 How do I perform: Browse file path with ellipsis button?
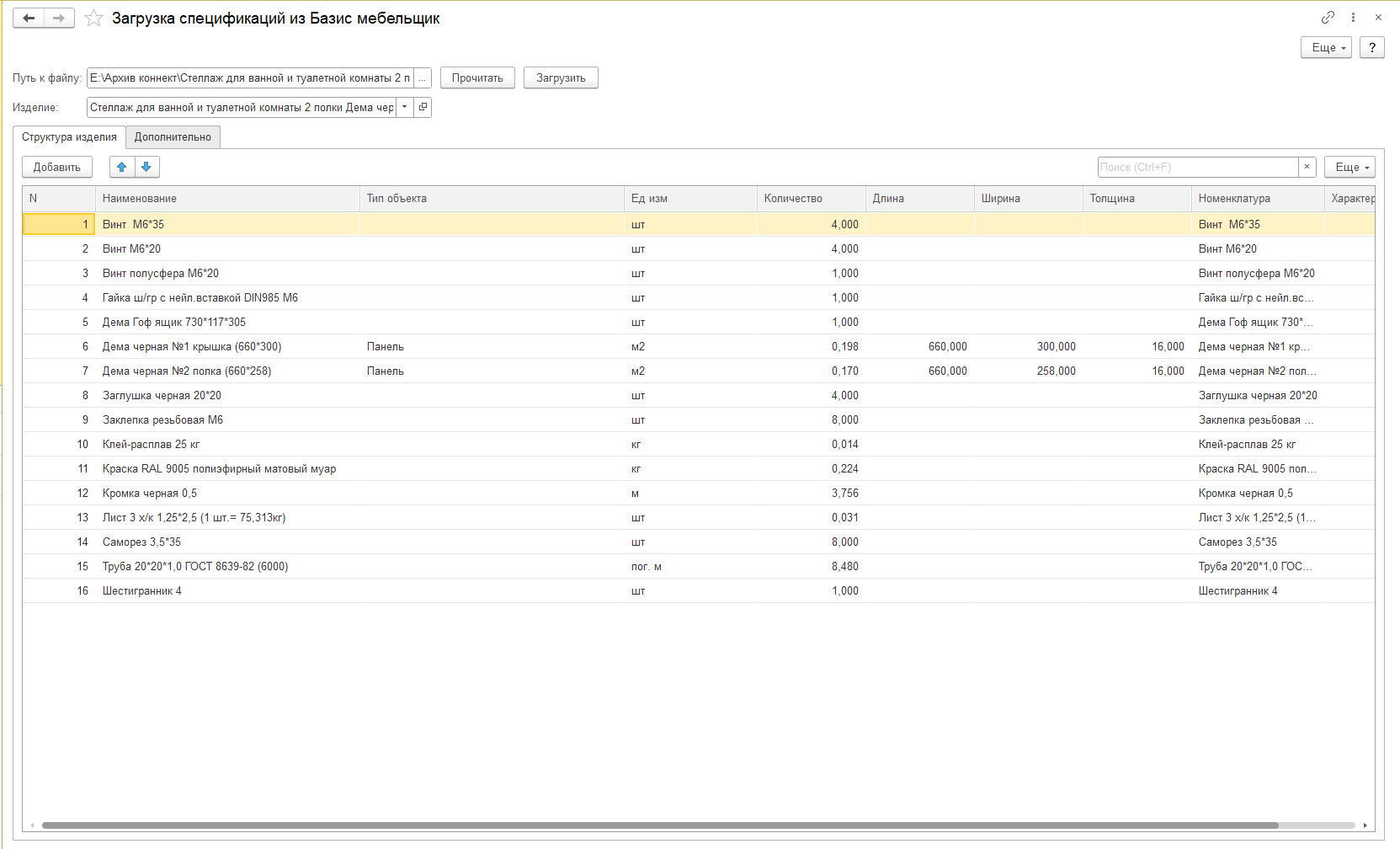(x=423, y=77)
